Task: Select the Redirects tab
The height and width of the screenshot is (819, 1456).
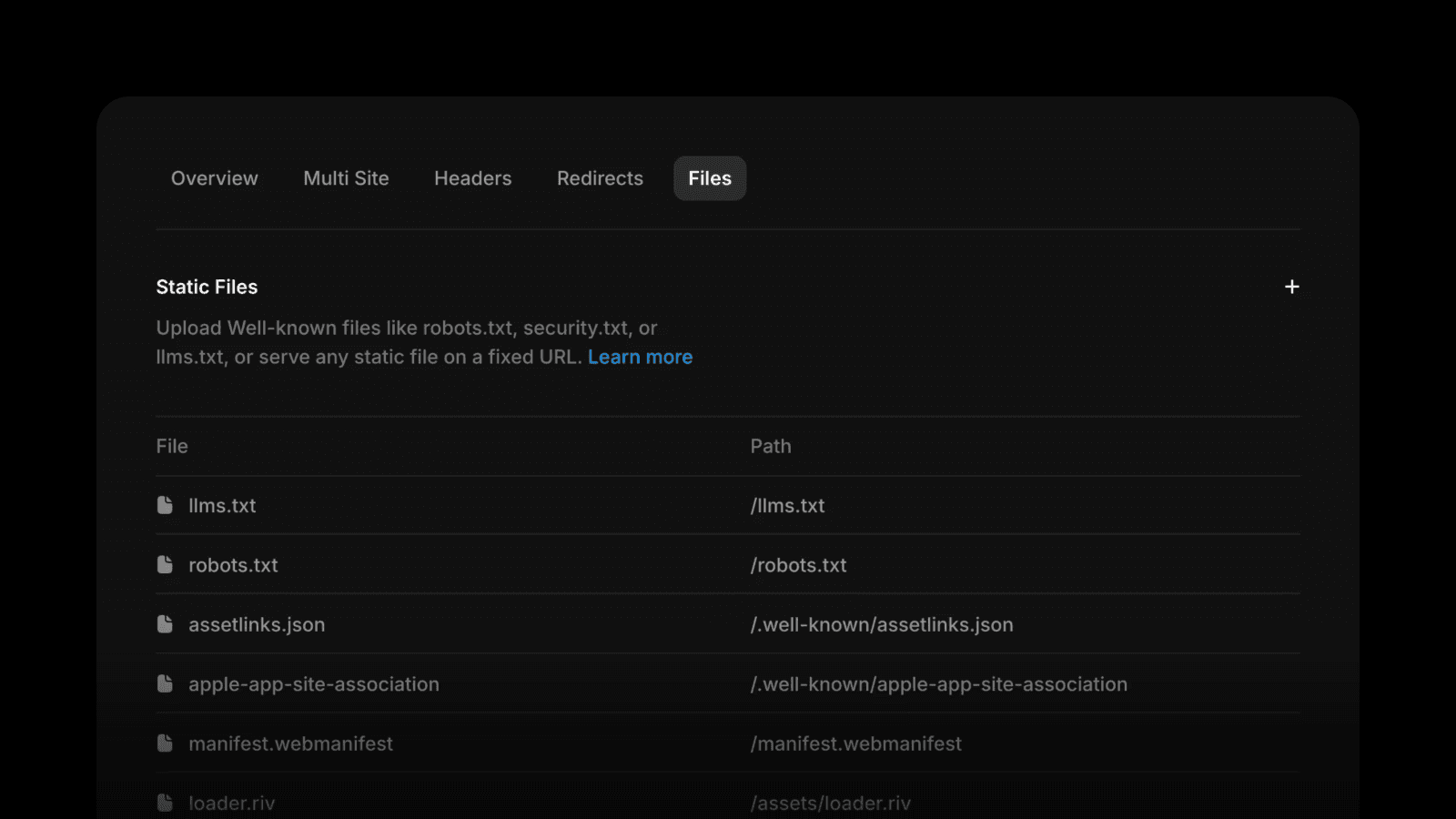Action: coord(600,178)
